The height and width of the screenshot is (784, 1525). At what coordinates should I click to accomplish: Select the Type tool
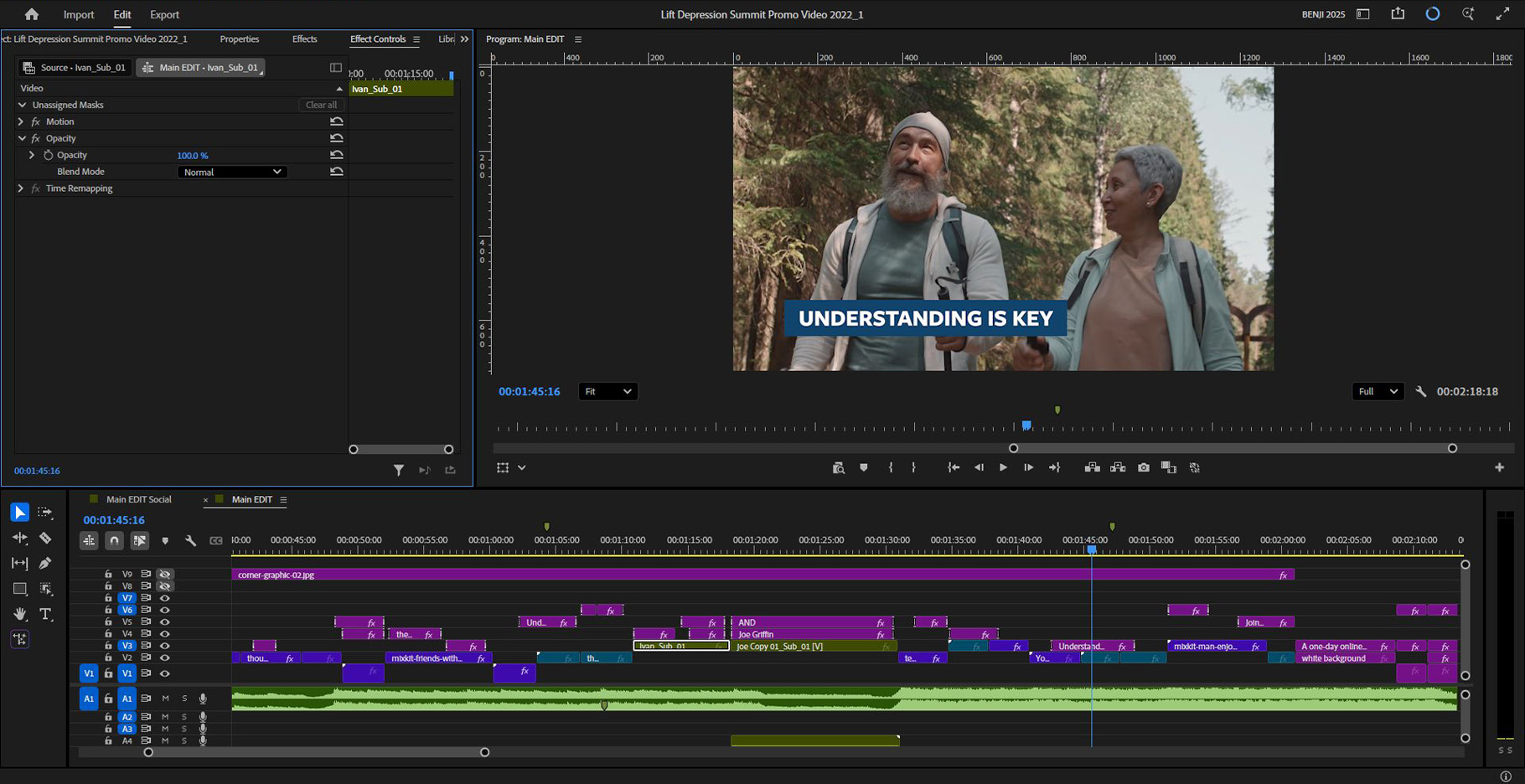46,614
